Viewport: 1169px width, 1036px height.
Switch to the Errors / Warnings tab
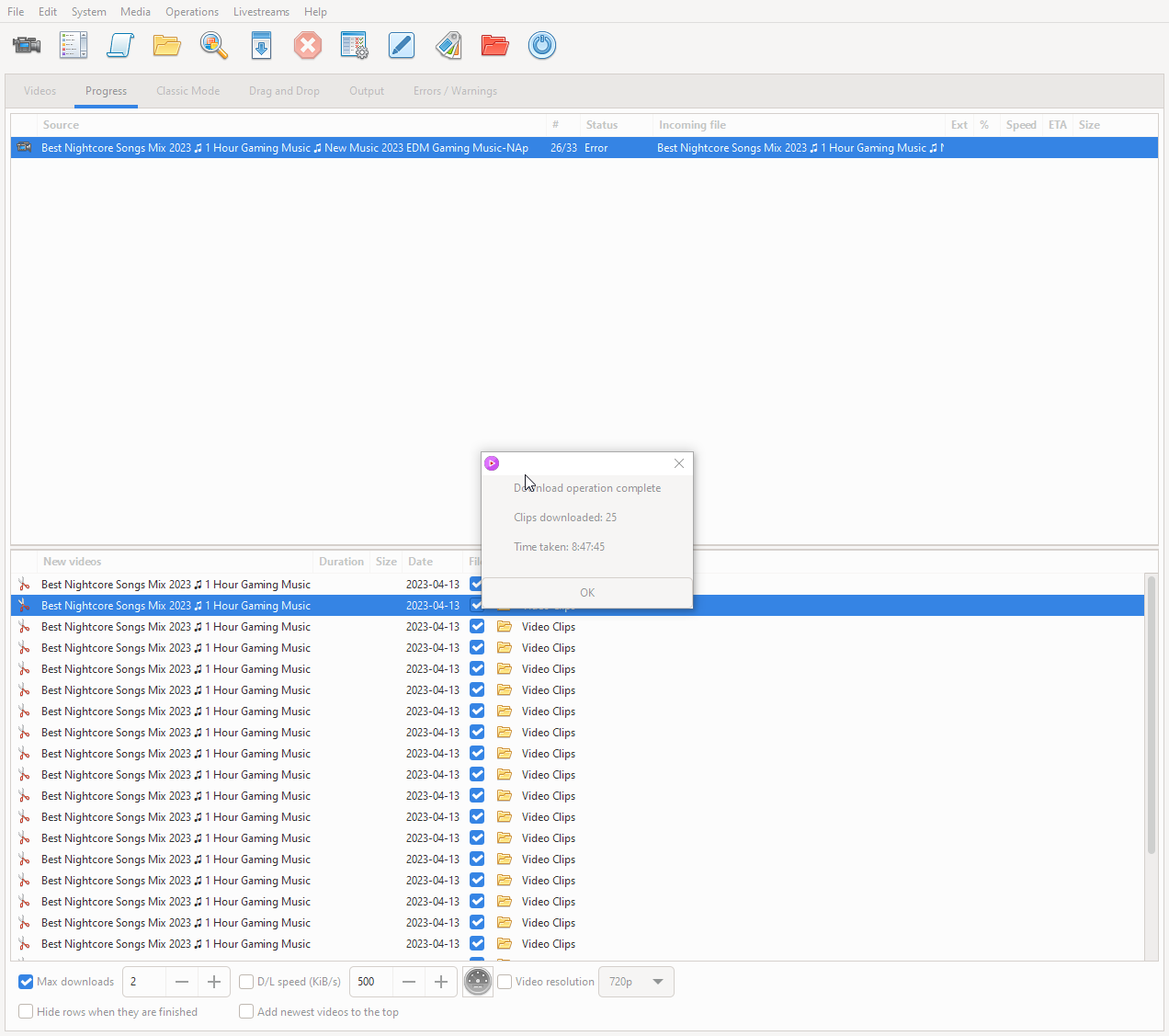(454, 91)
